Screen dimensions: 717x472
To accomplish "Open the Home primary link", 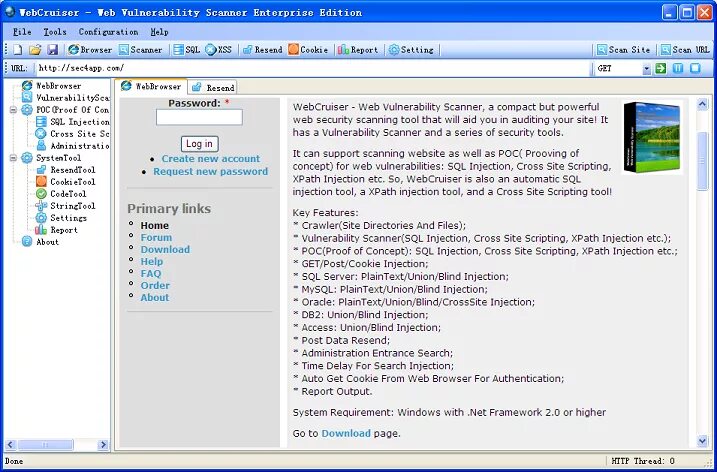I will 155,225.
